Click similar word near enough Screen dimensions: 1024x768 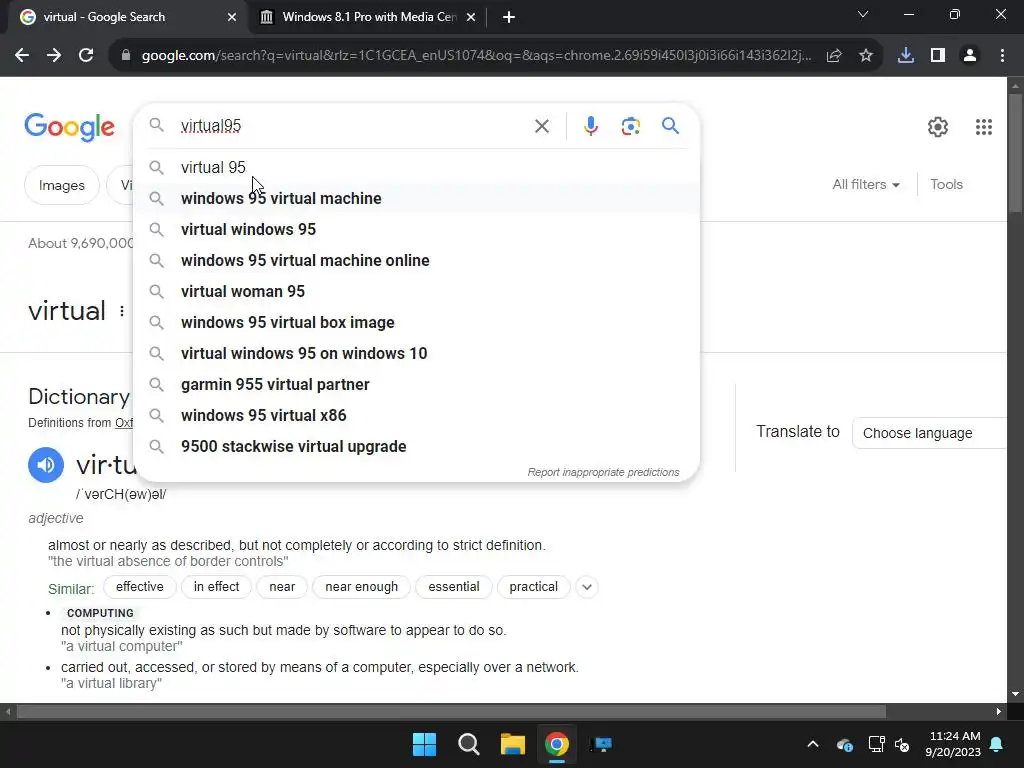361,586
